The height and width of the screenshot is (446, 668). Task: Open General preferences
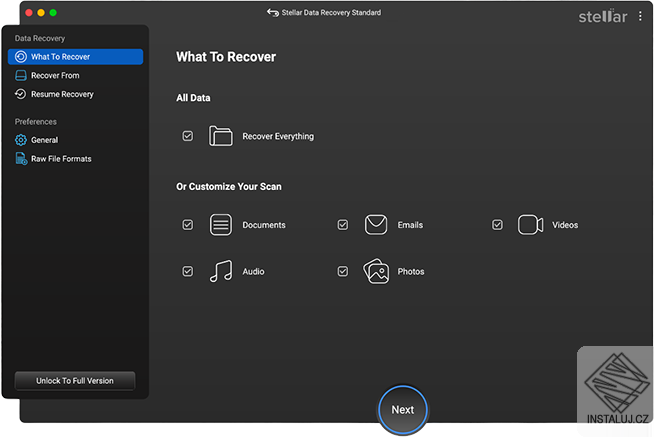pyautogui.click(x=75, y=140)
